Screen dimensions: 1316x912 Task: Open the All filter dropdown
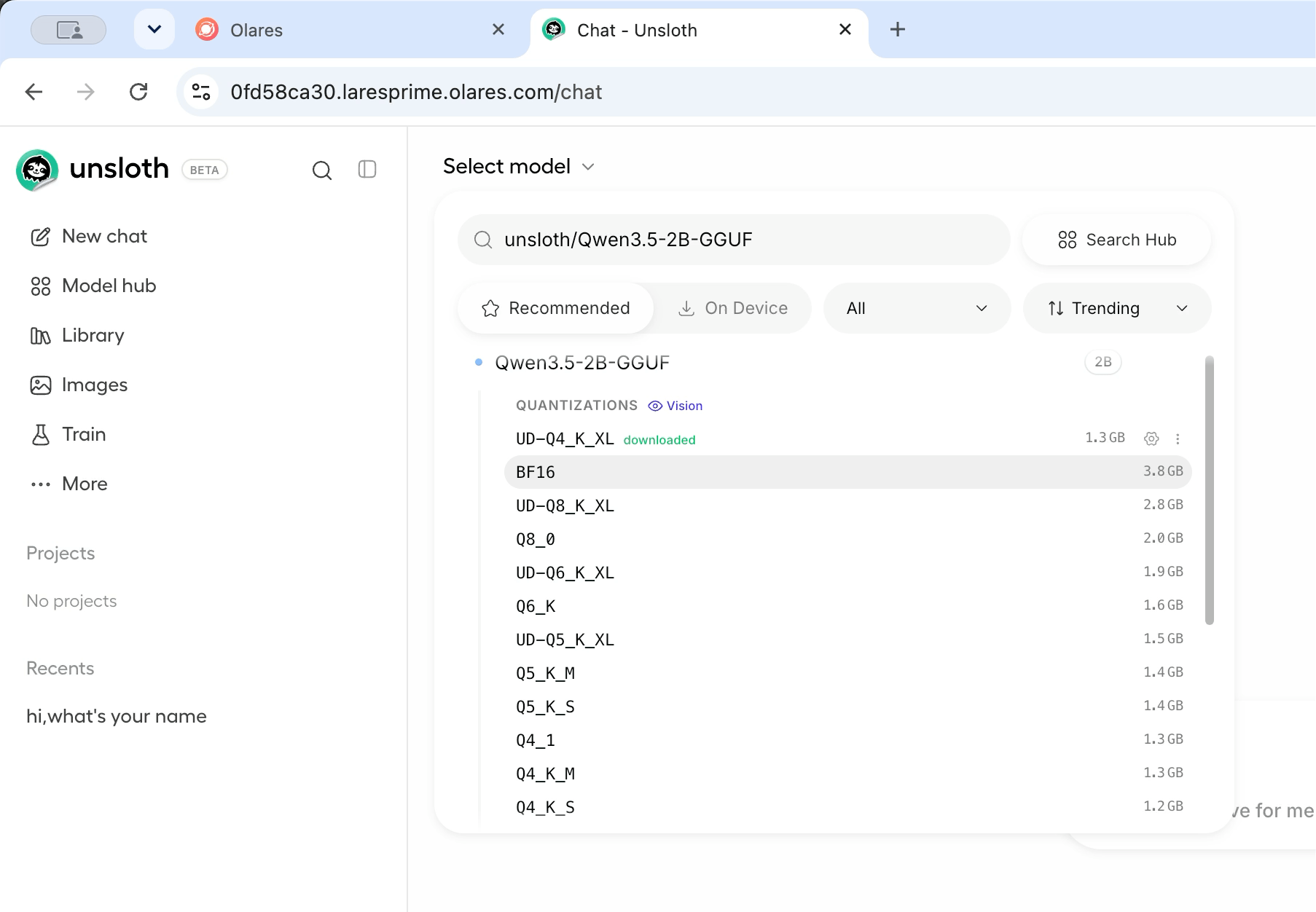pyautogui.click(x=917, y=308)
